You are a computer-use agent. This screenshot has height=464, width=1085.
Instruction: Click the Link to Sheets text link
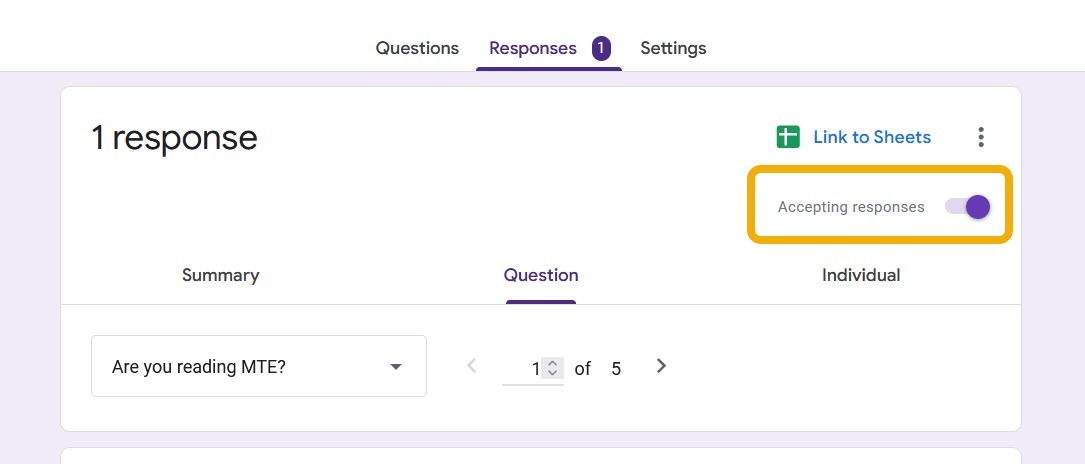871,137
